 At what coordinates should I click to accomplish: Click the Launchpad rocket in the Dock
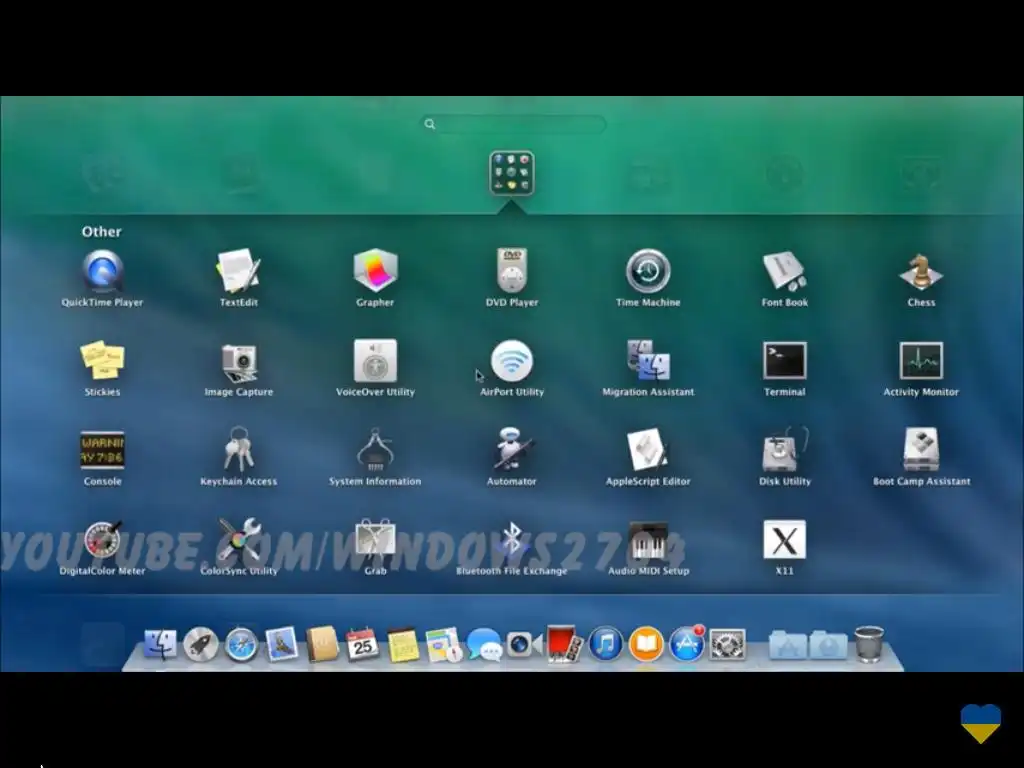pyautogui.click(x=201, y=645)
